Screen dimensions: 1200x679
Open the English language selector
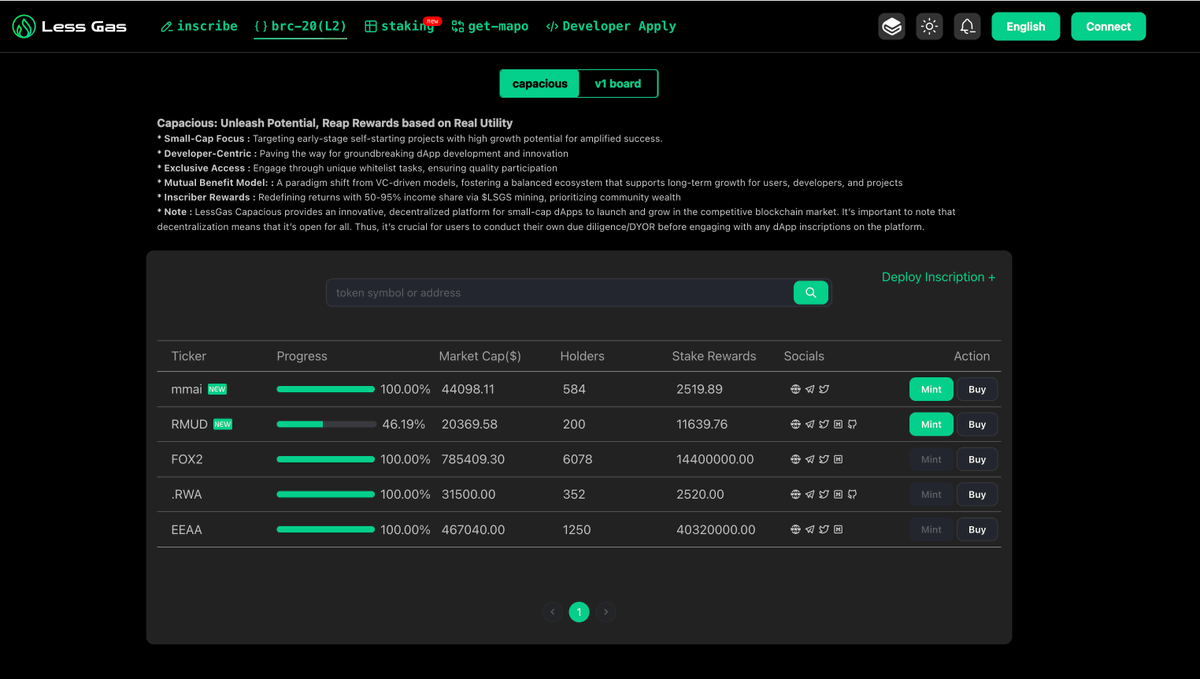pyautogui.click(x=1026, y=27)
